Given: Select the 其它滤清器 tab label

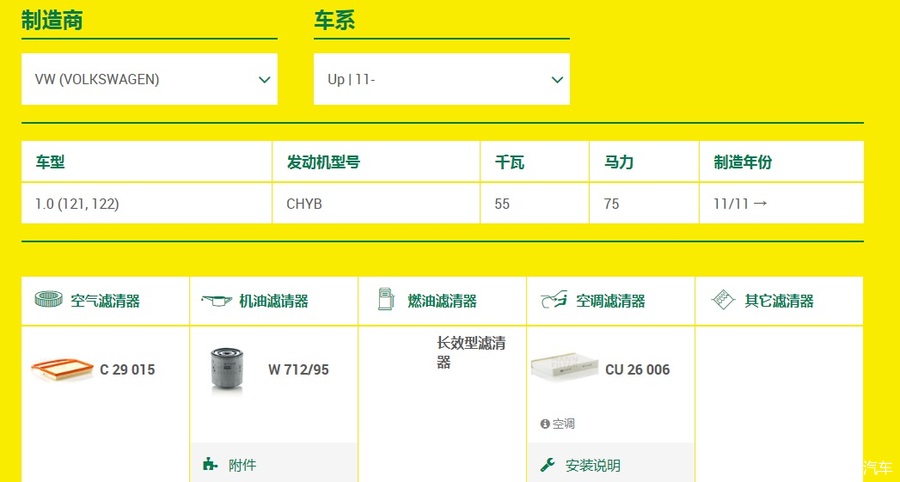Looking at the screenshot, I should click(x=779, y=301).
